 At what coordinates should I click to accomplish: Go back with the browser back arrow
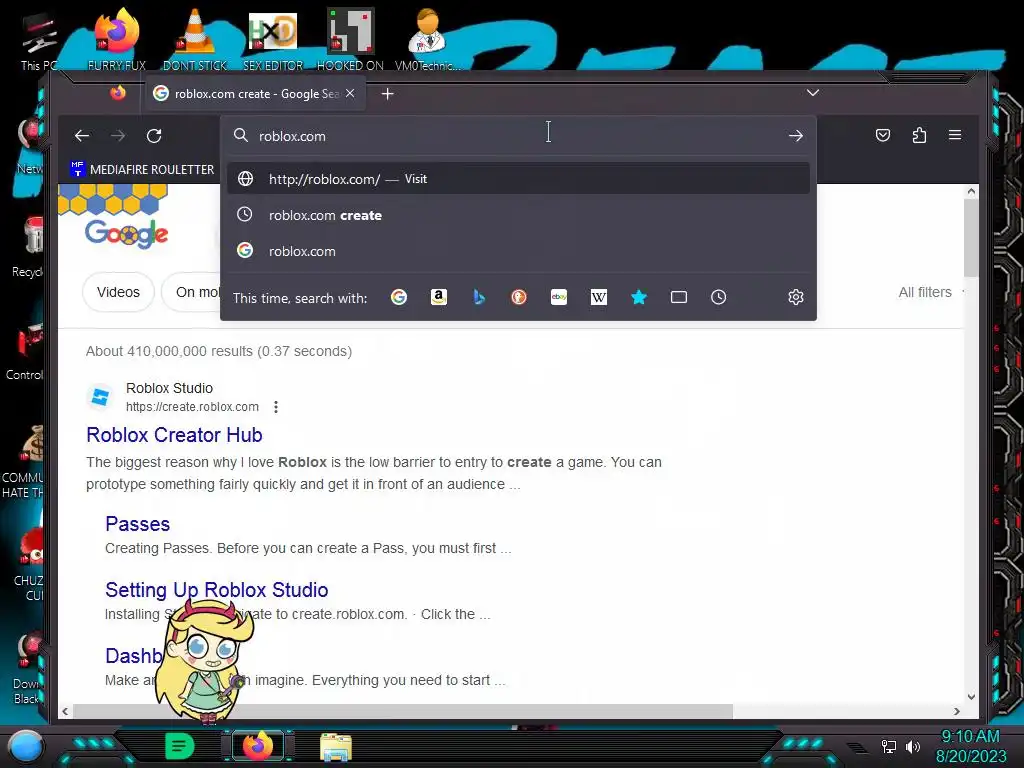pos(82,136)
